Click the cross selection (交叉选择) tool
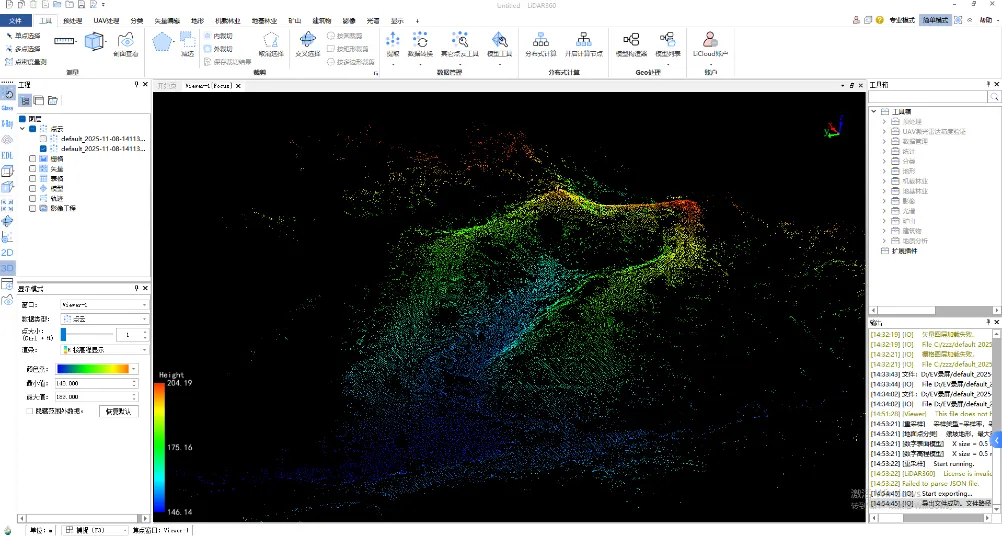 tap(307, 44)
